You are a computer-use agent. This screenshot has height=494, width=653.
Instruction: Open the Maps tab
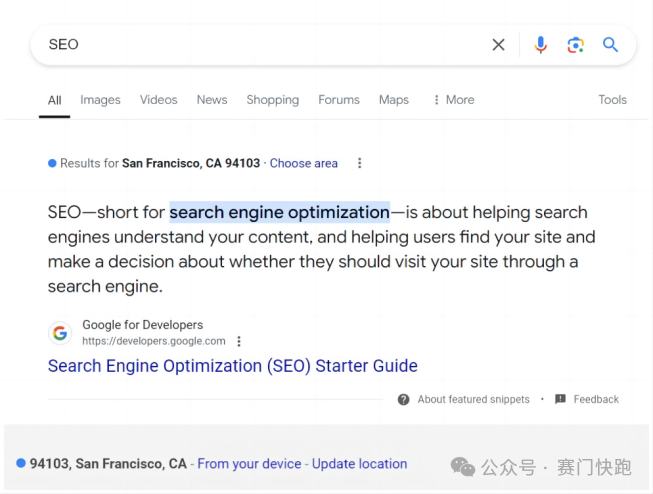click(393, 100)
